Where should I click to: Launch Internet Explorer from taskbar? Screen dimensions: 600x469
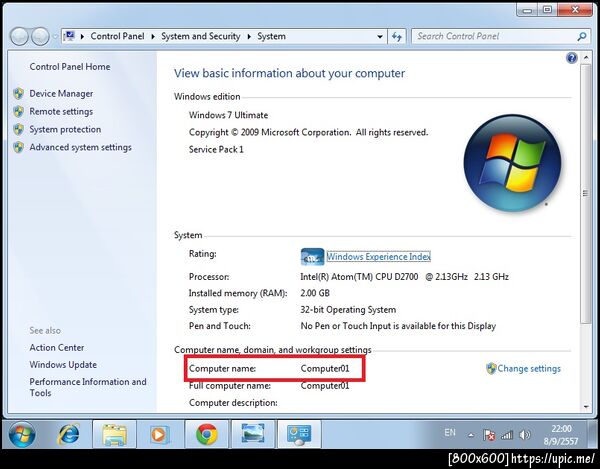[x=69, y=434]
